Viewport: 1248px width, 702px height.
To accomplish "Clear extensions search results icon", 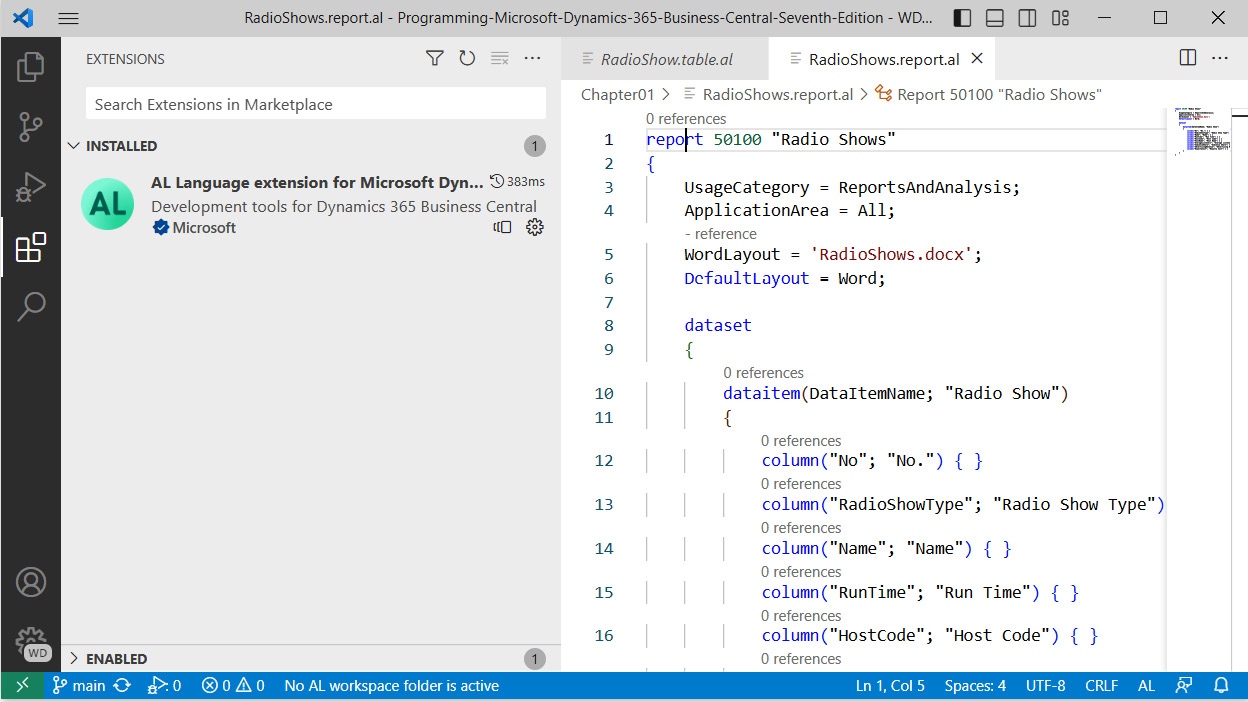I will coord(500,59).
